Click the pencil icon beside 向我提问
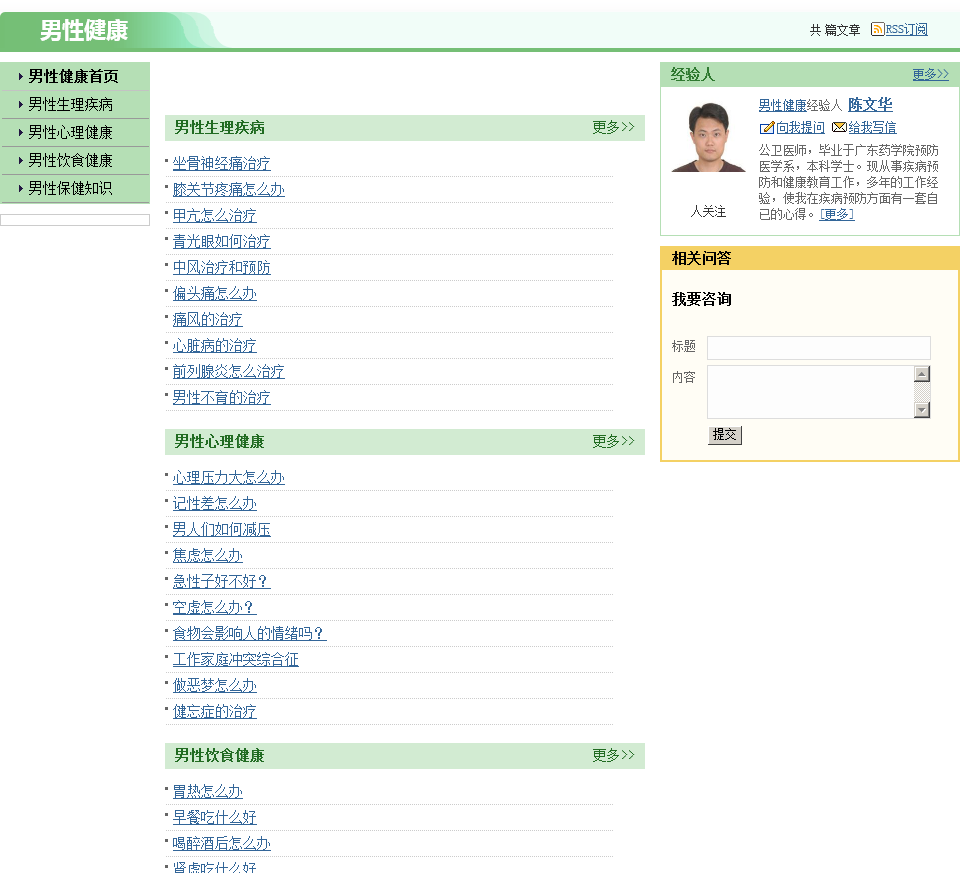 [767, 128]
